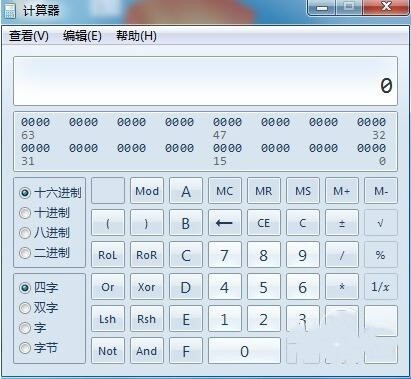The image size is (411, 379).
Task: Minimize the calculator window
Action: tap(322, 7)
